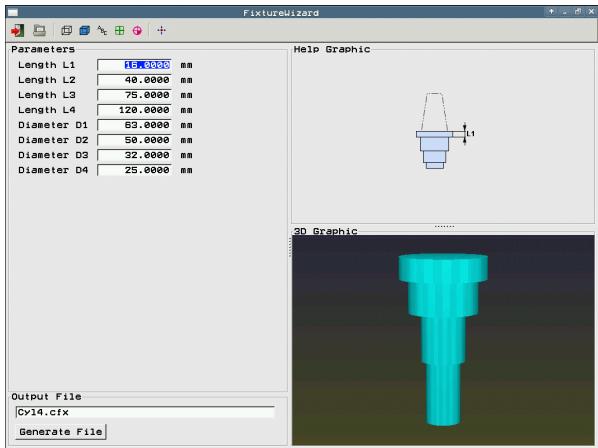Click the "Diameter D3" label
Image resolution: width=598 pixels, height=448 pixels.
(53, 155)
